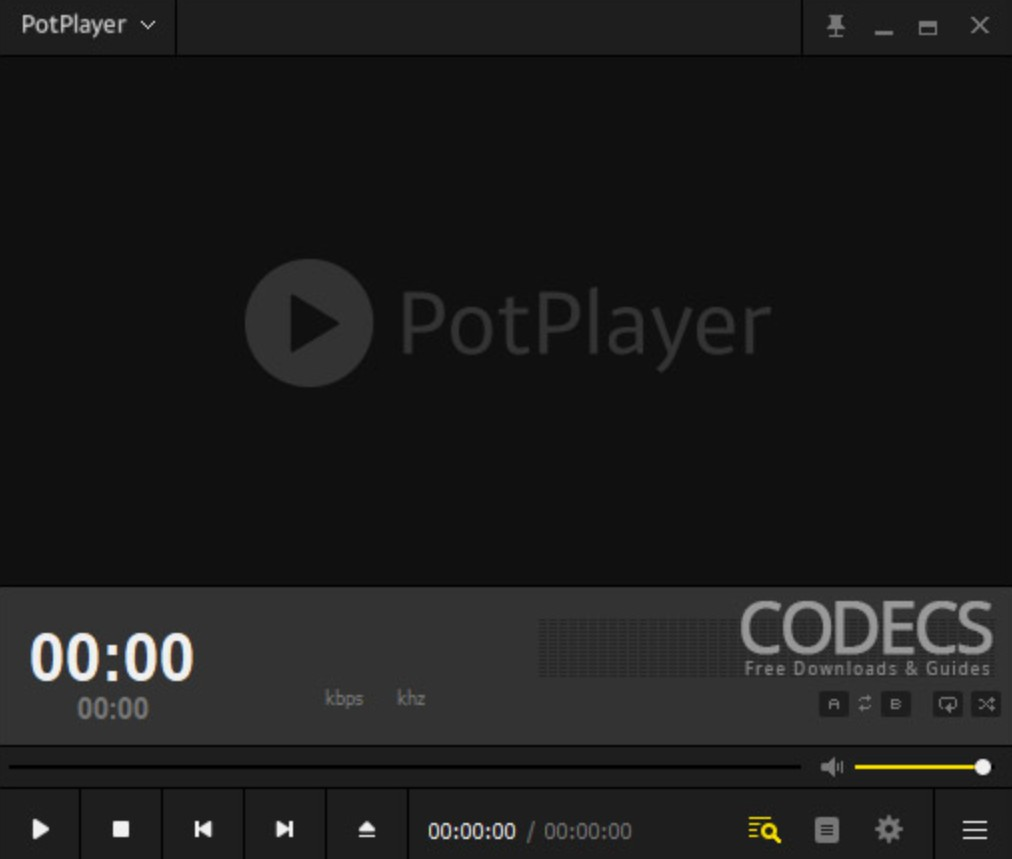The image size is (1012, 859).
Task: Open a file with the eject button
Action: pyautogui.click(x=367, y=829)
